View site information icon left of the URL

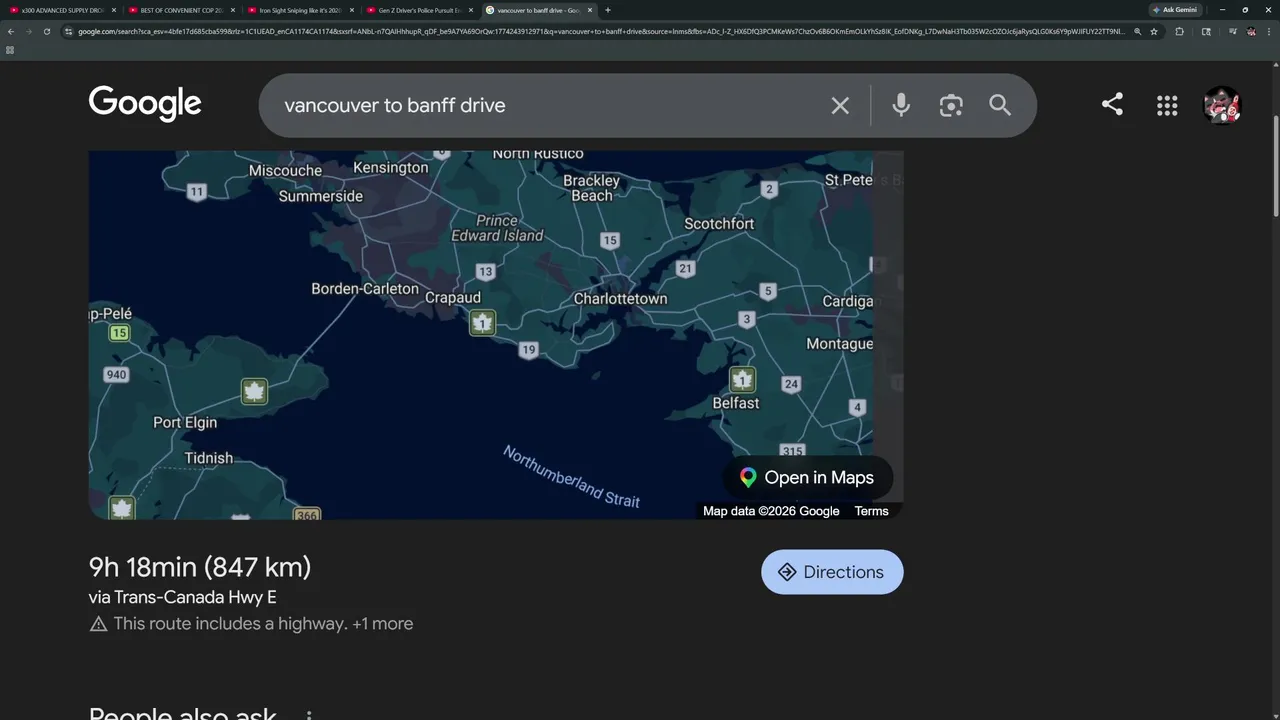[x=68, y=31]
